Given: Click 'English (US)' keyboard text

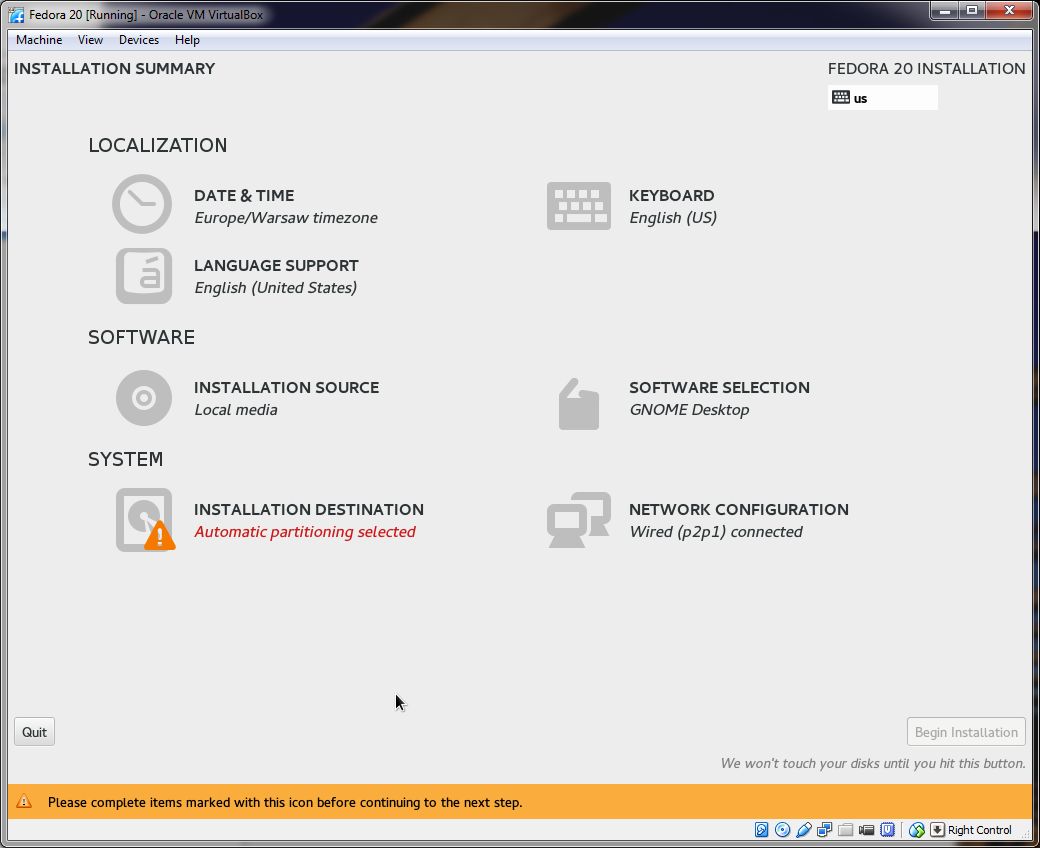Looking at the screenshot, I should [673, 217].
